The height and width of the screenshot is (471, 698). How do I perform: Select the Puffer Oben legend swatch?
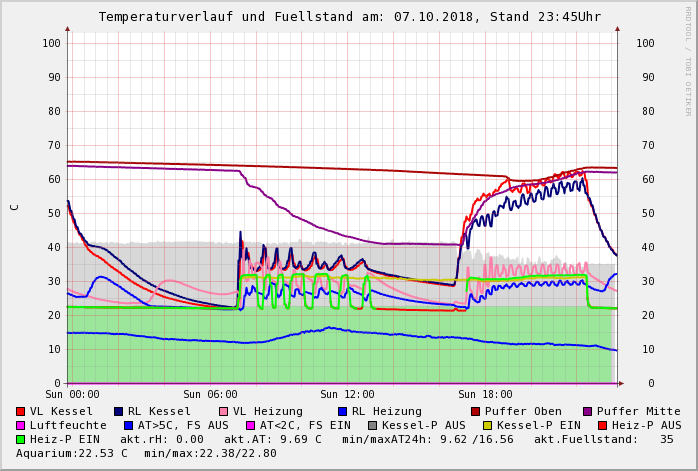[x=475, y=411]
